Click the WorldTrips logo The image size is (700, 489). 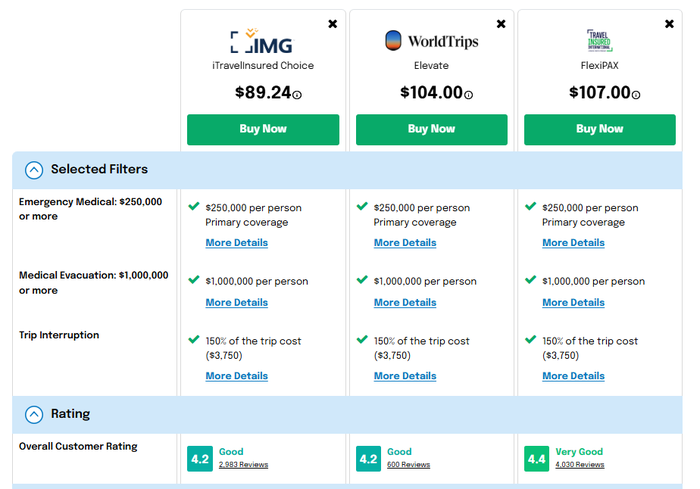[x=431, y=41]
